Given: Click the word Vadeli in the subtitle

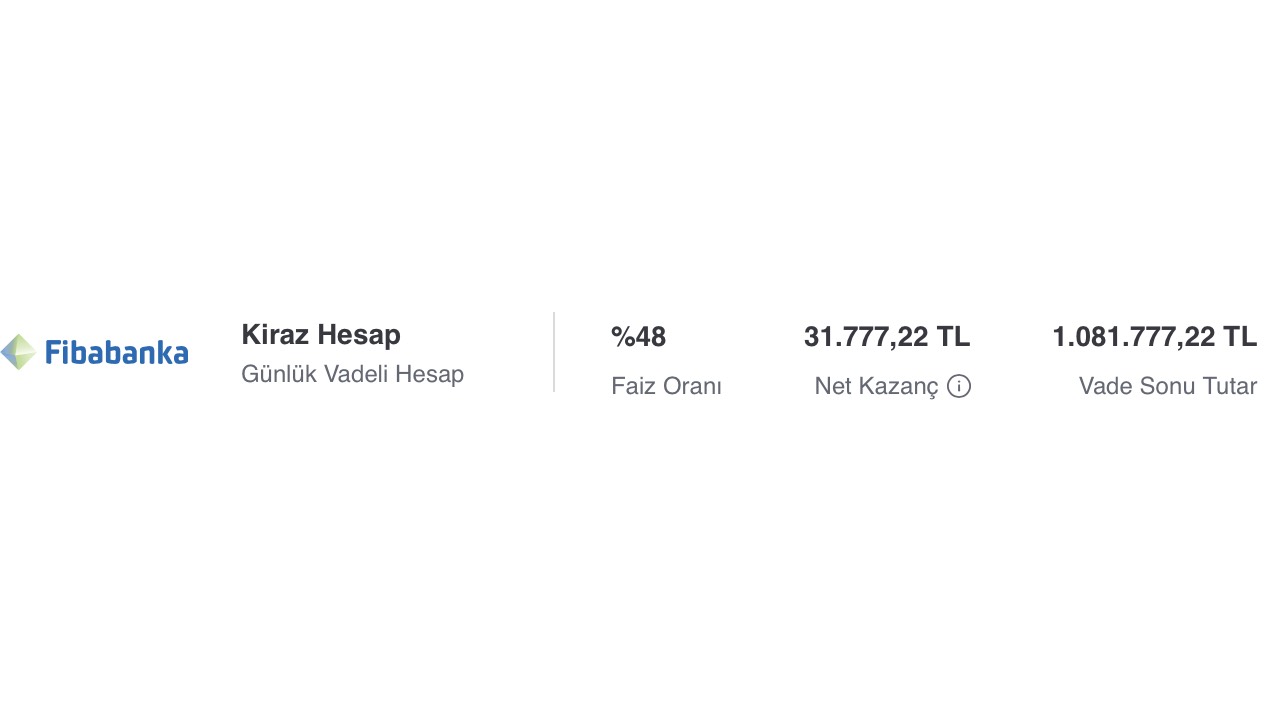Looking at the screenshot, I should coord(355,374).
